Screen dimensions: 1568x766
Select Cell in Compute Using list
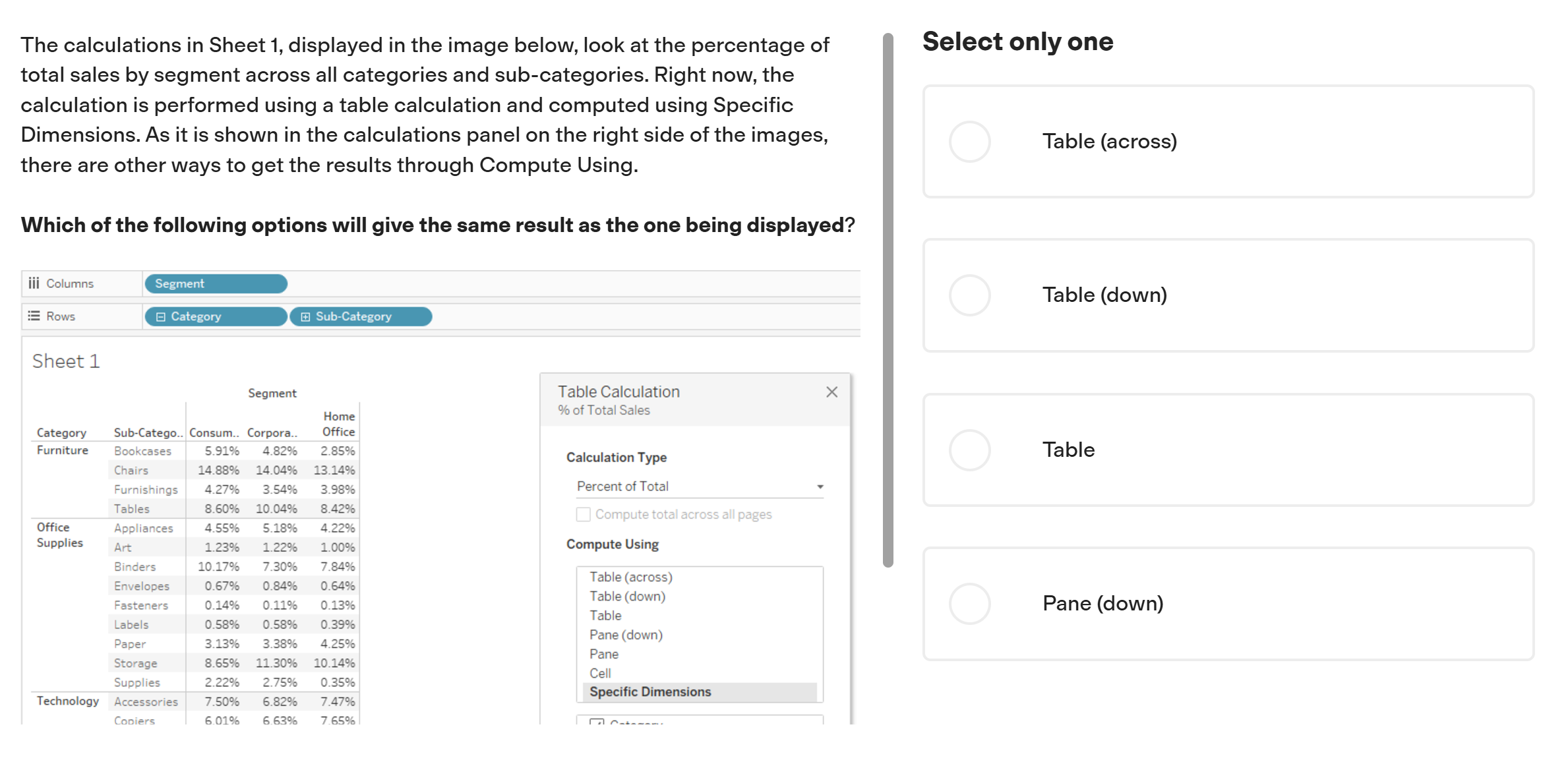(x=600, y=673)
